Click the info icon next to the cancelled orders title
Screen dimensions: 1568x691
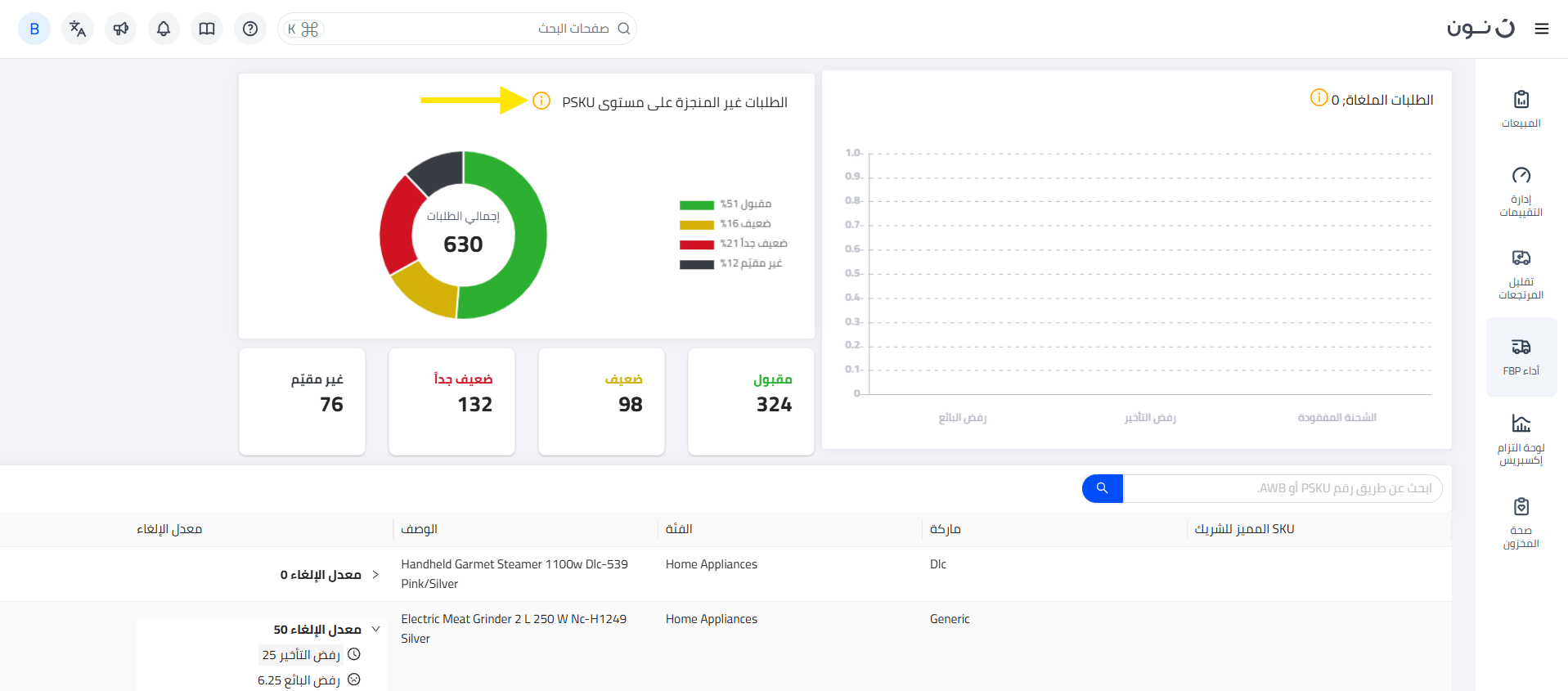pos(1319,98)
